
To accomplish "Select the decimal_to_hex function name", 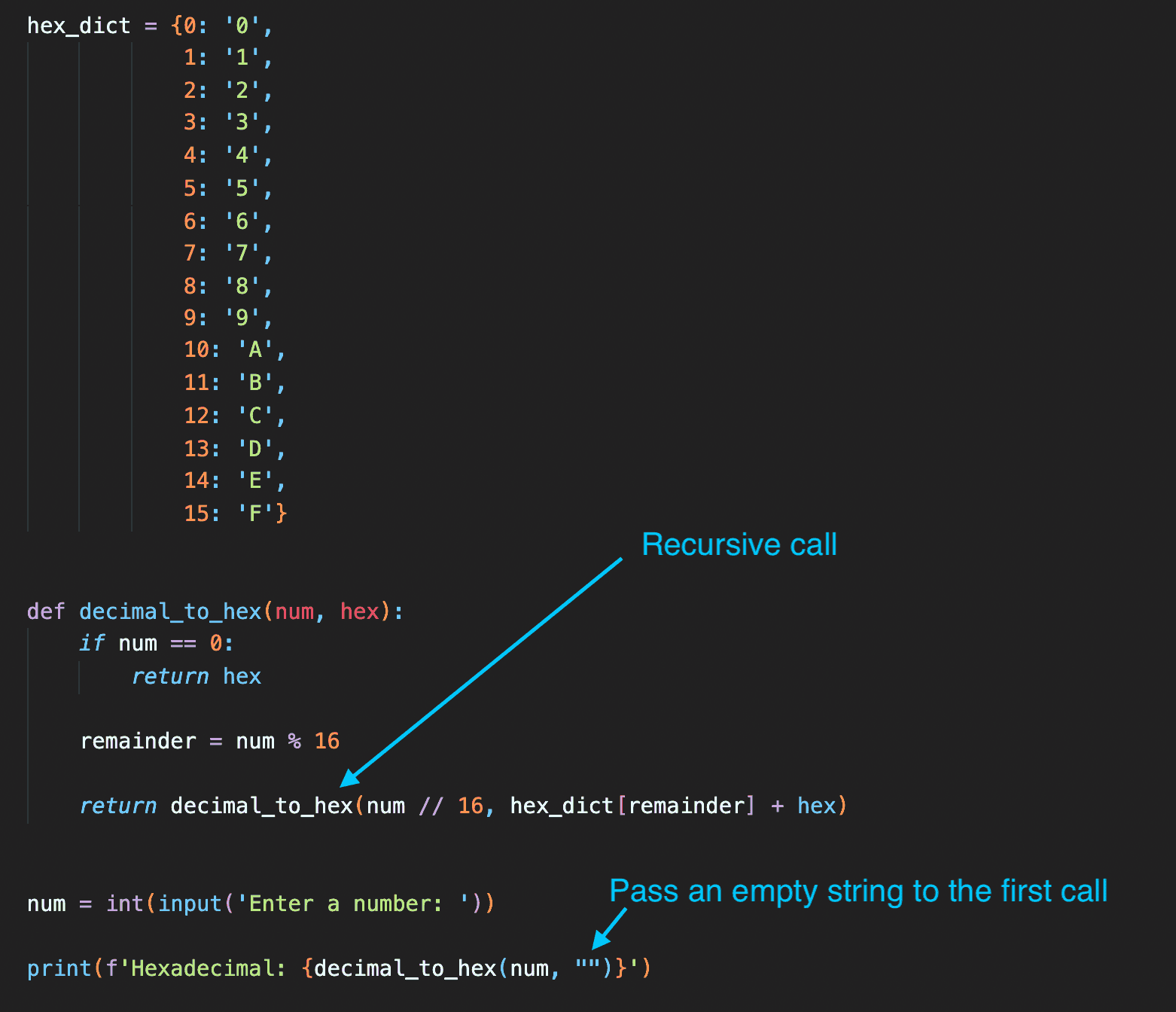I will [x=169, y=611].
